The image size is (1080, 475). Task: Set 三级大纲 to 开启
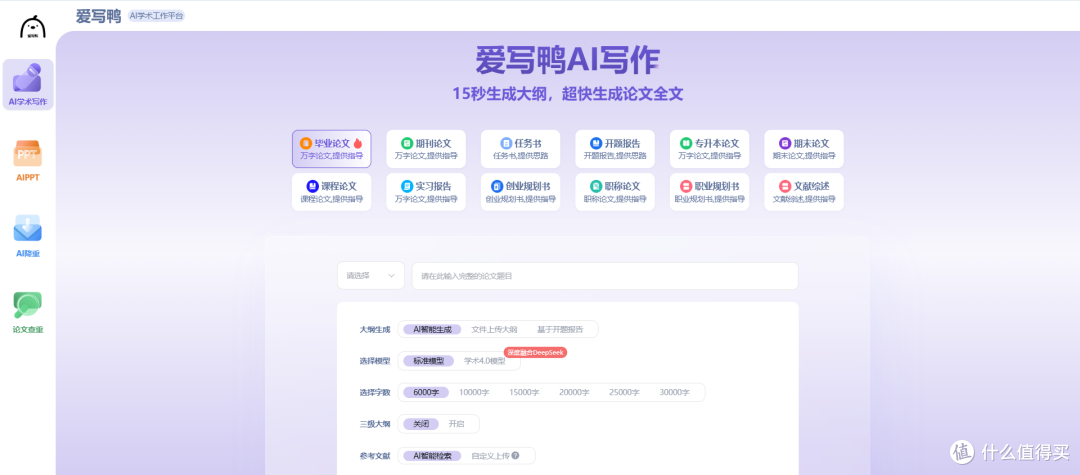coord(457,423)
